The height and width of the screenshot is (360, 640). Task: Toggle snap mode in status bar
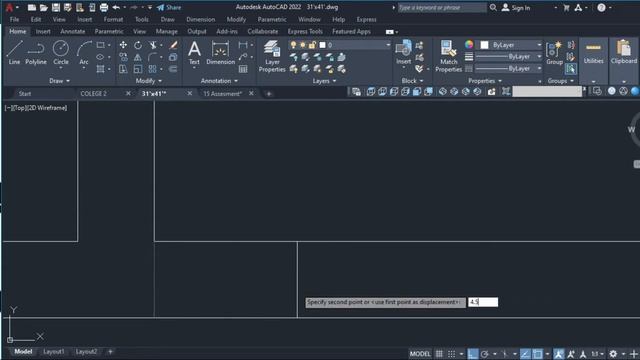coord(451,354)
